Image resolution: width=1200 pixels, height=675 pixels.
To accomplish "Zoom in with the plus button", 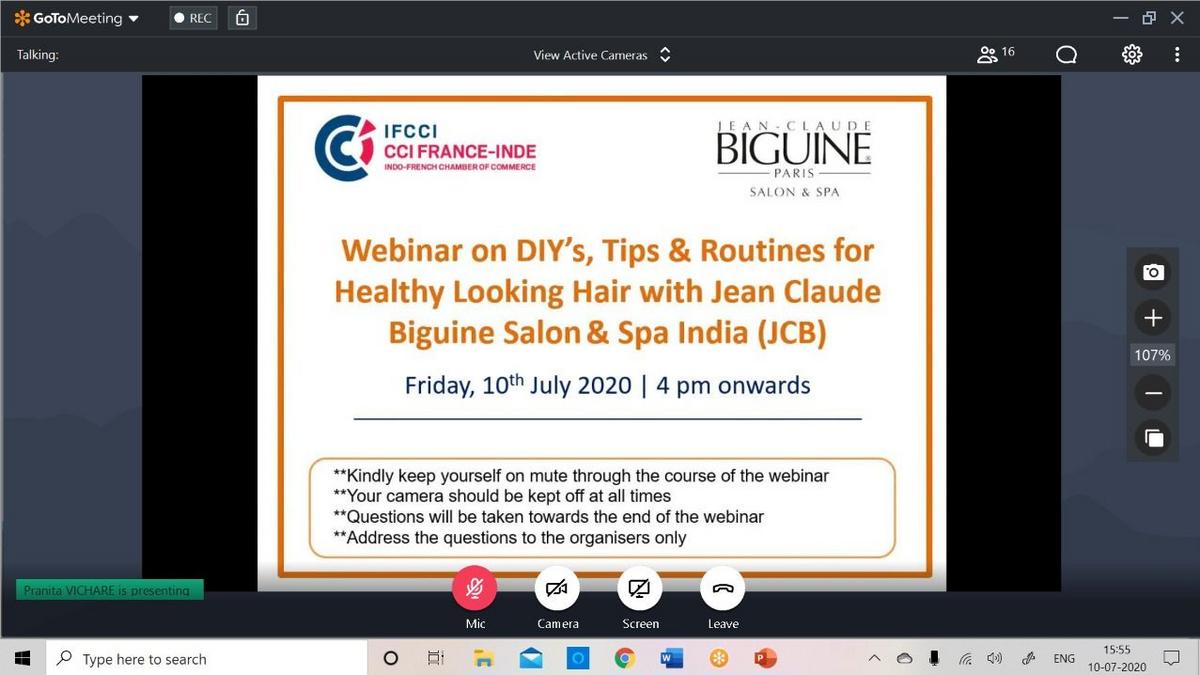I will pos(1153,318).
